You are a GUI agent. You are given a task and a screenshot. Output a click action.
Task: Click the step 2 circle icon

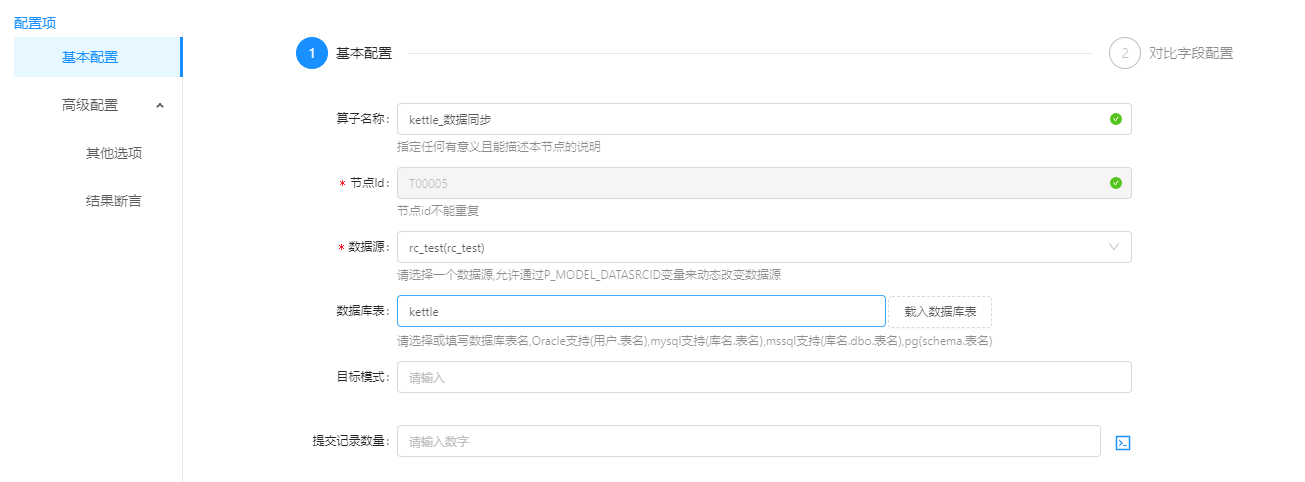click(x=1124, y=53)
